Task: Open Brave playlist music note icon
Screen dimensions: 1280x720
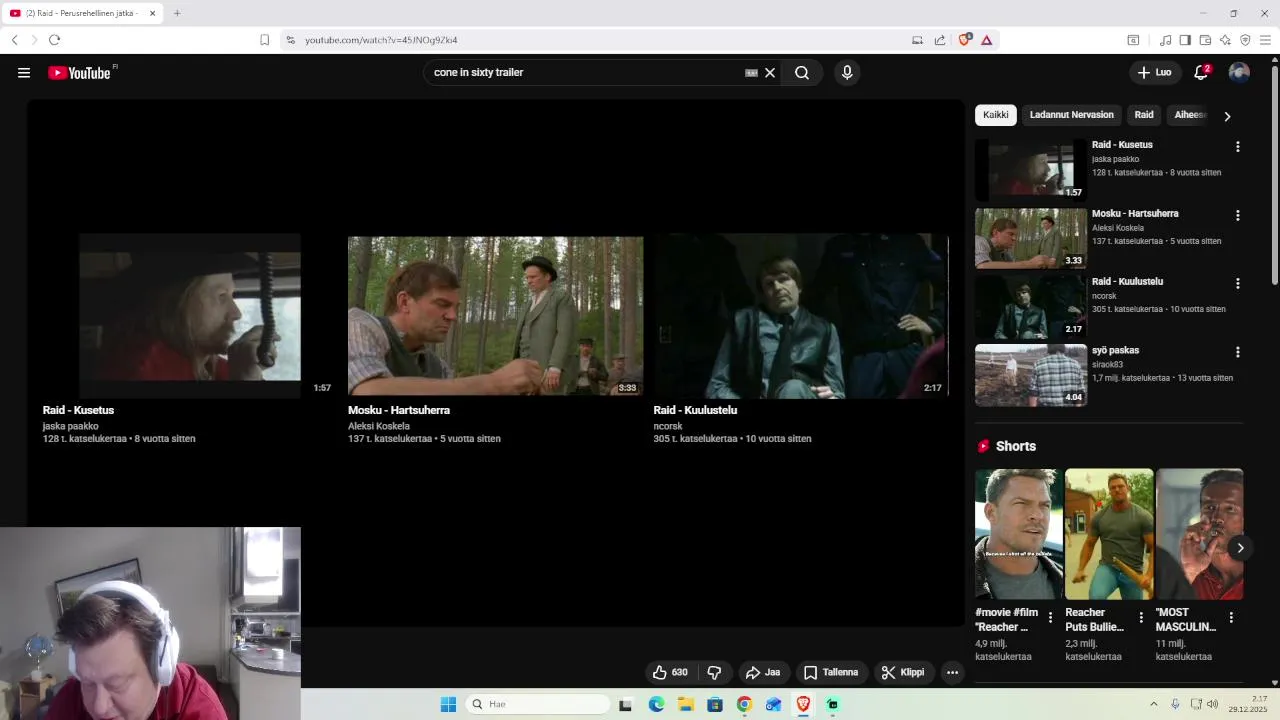Action: pyautogui.click(x=1165, y=40)
